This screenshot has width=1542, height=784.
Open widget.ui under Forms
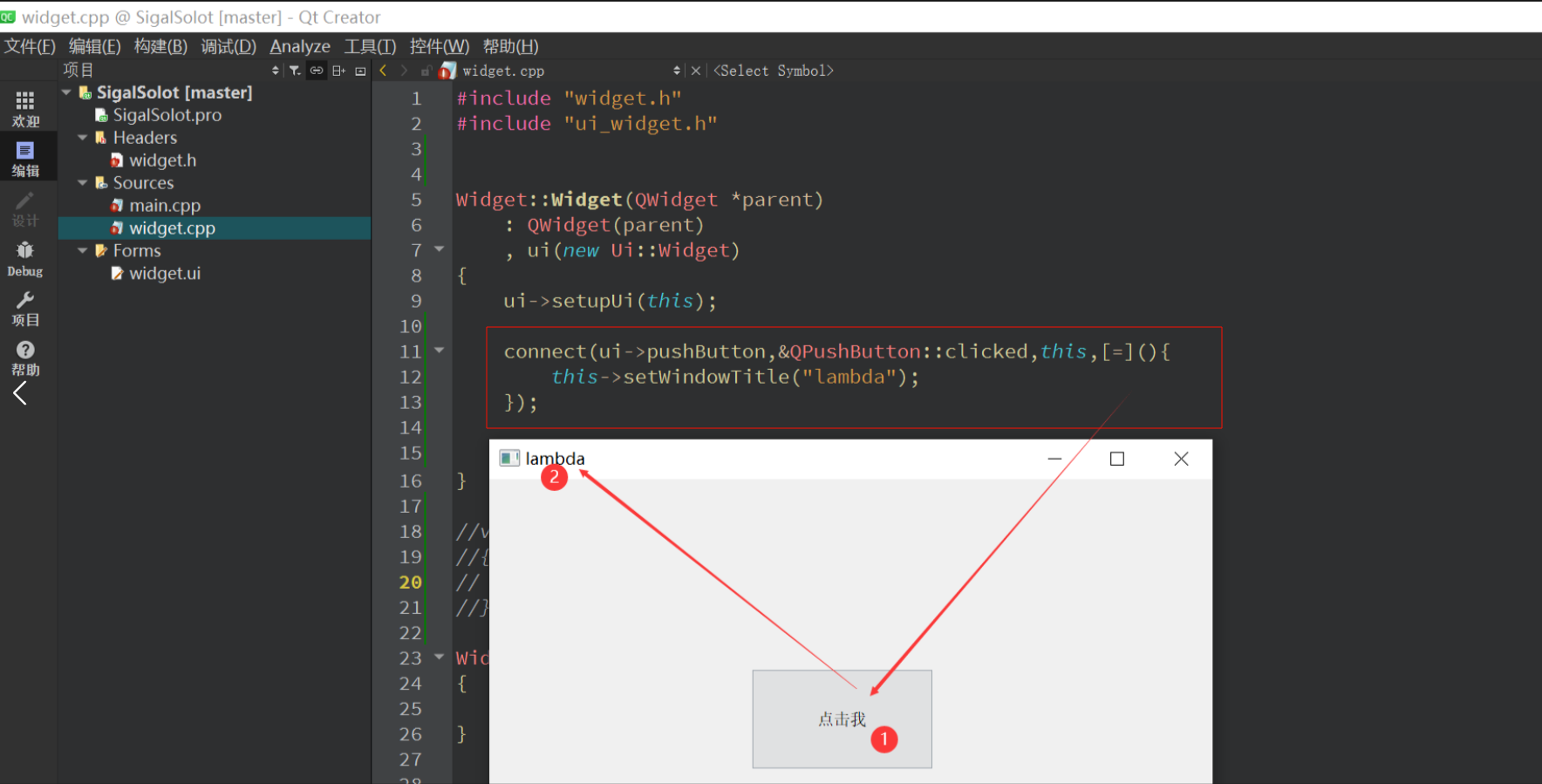[164, 274]
